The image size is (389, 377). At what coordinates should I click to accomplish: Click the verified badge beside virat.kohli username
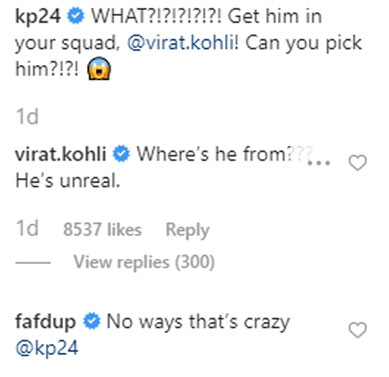tap(121, 154)
